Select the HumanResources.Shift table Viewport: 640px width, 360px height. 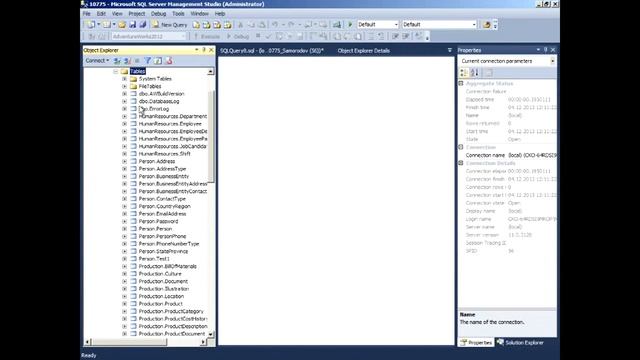point(164,153)
